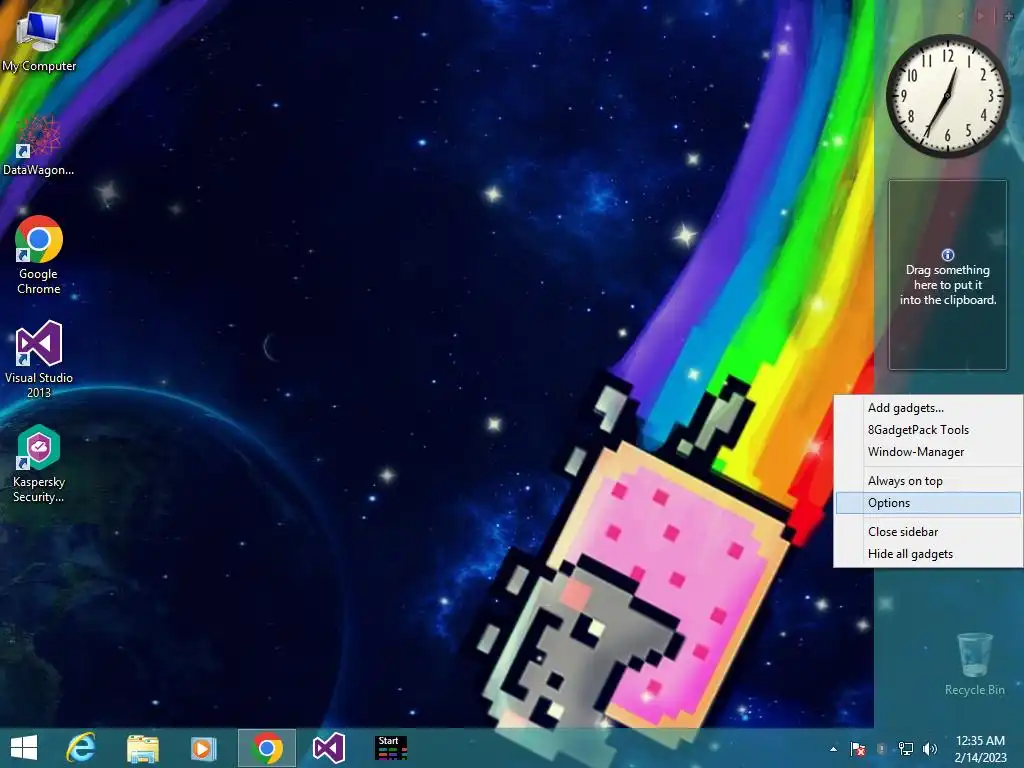The width and height of the screenshot is (1024, 768).
Task: Click the clipboard gadget info icon
Action: coord(948,255)
